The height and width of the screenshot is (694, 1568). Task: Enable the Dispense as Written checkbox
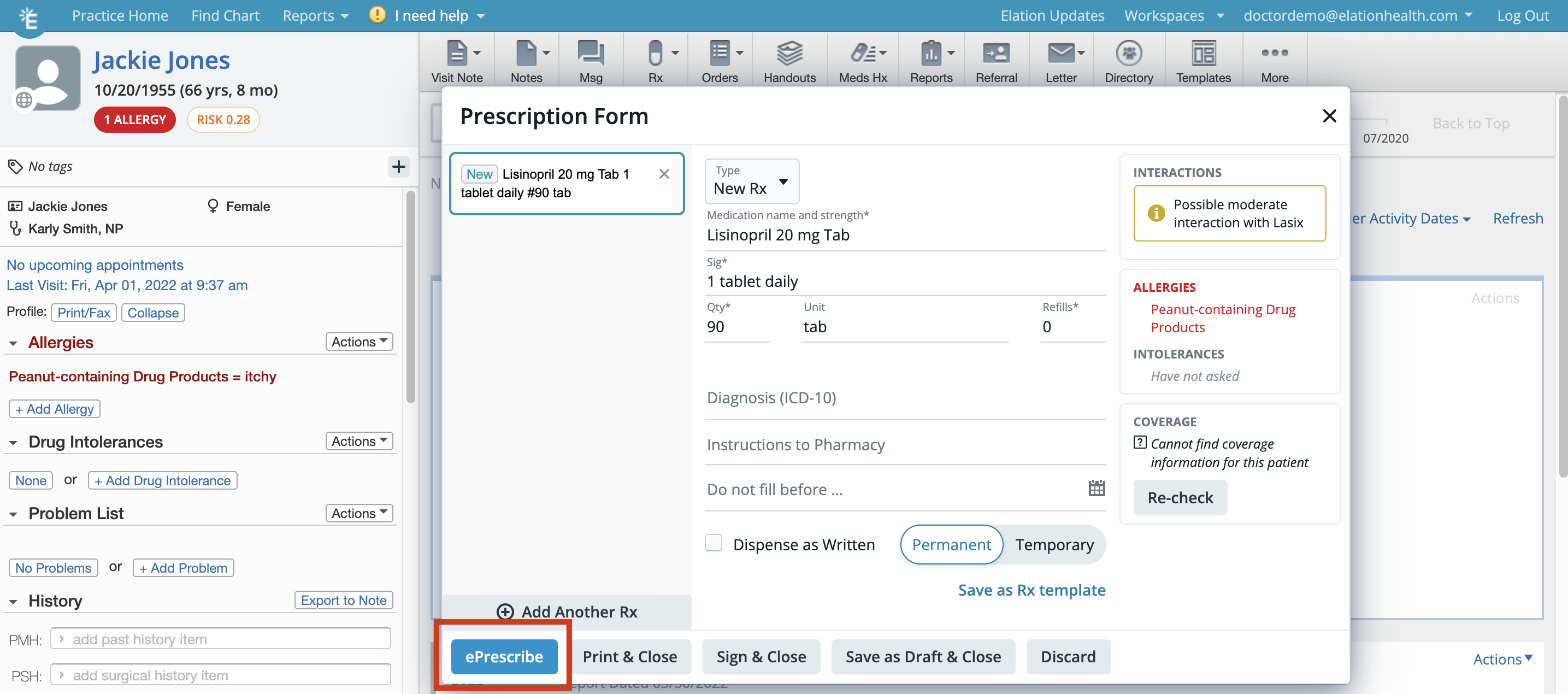click(713, 543)
